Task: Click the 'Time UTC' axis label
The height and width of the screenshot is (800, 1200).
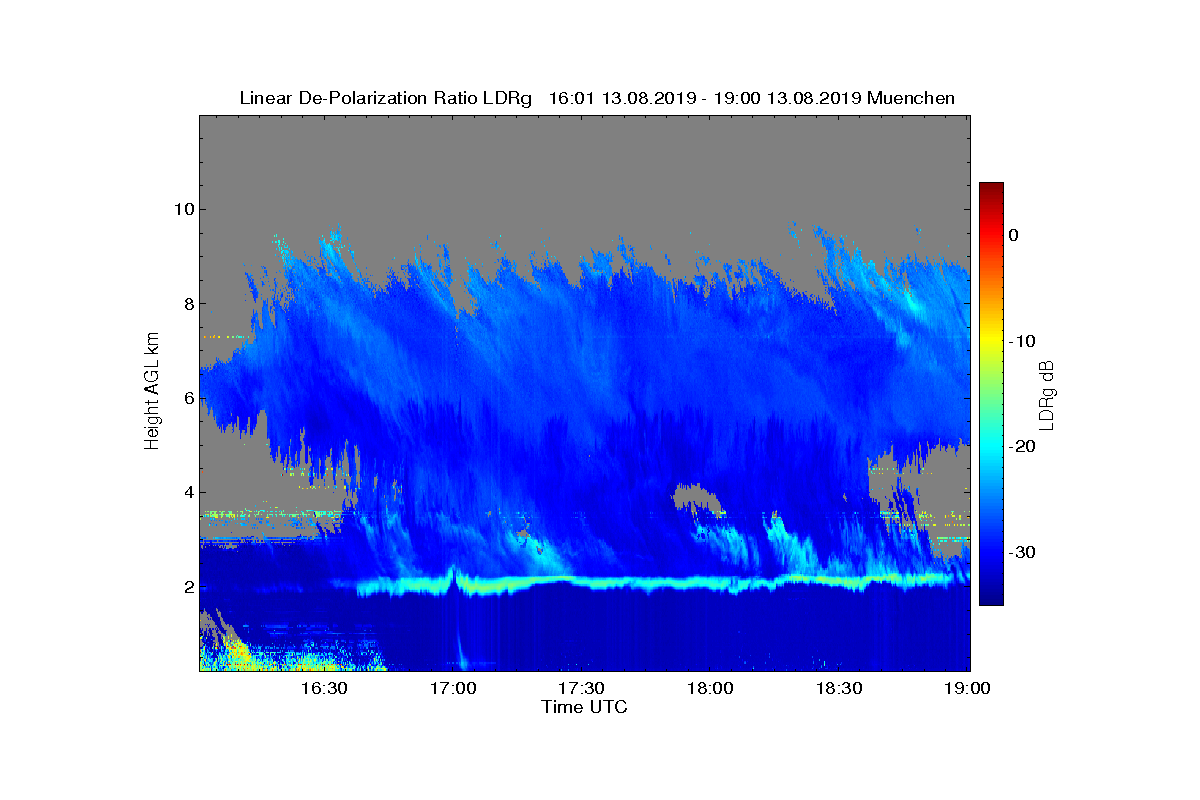Action: pos(585,707)
